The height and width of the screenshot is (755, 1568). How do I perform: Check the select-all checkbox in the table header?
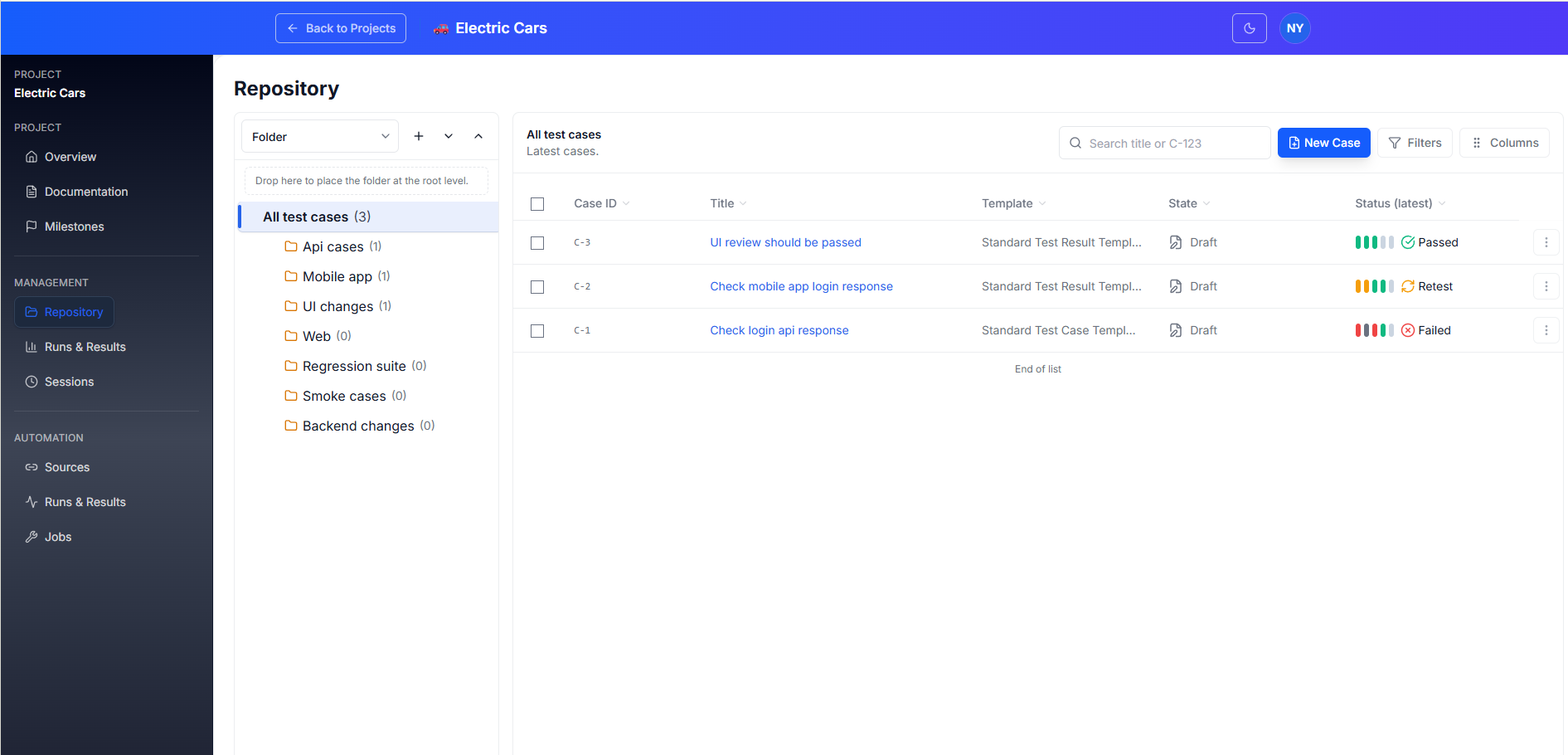tap(537, 203)
